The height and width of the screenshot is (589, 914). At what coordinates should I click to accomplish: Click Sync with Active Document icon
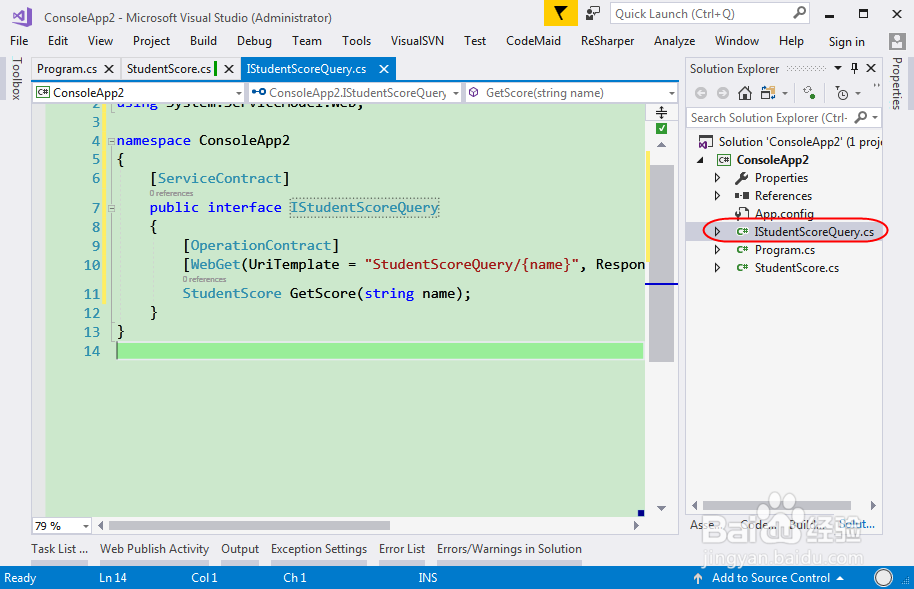(768, 93)
